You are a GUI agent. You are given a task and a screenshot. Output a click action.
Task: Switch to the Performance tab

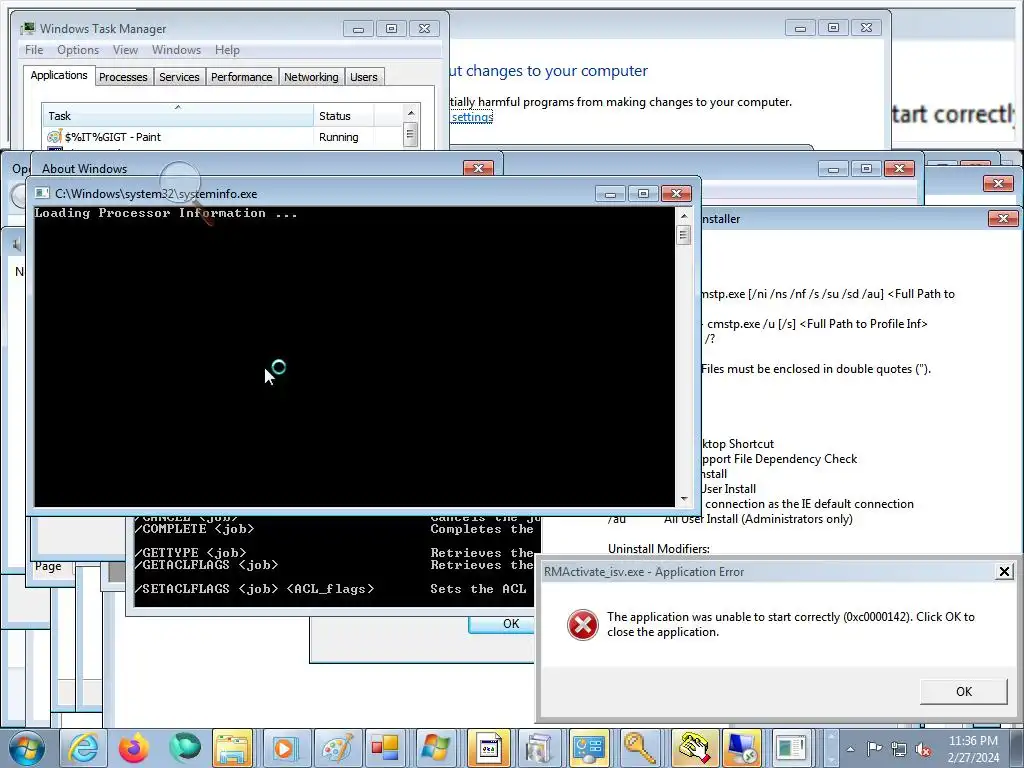pos(242,77)
